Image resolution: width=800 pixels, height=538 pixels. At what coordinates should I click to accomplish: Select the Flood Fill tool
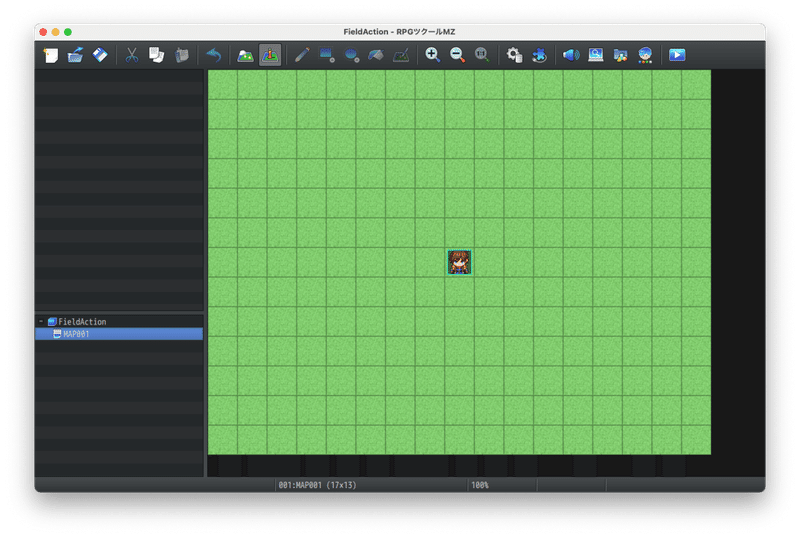pyautogui.click(x=376, y=55)
